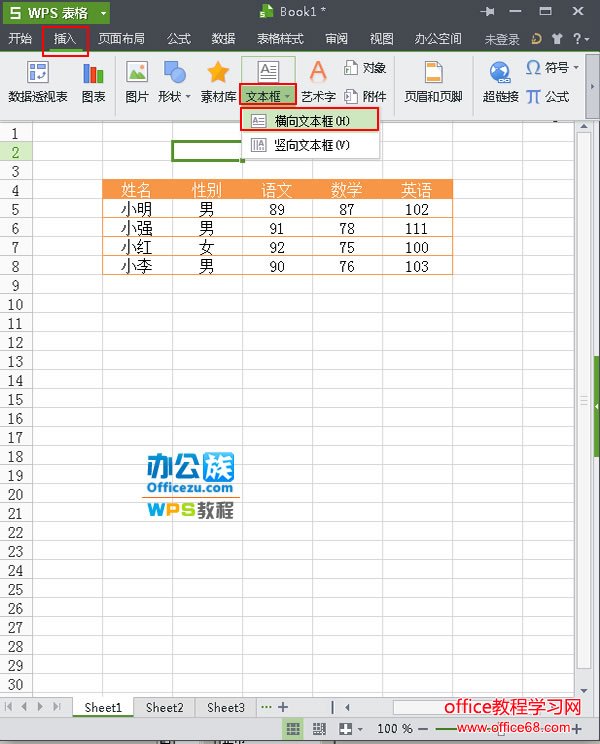This screenshot has width=600, height=744.
Task: Open the PivotTable (数据透视表) tool
Action: pyautogui.click(x=38, y=83)
